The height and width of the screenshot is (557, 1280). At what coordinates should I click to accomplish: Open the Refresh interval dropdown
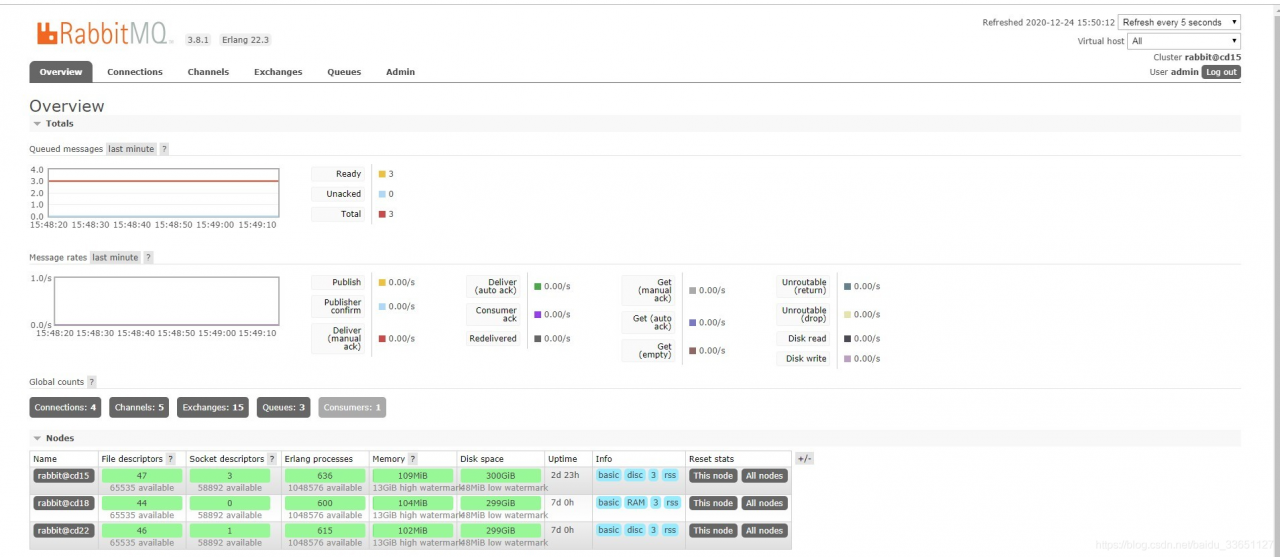pos(1180,22)
